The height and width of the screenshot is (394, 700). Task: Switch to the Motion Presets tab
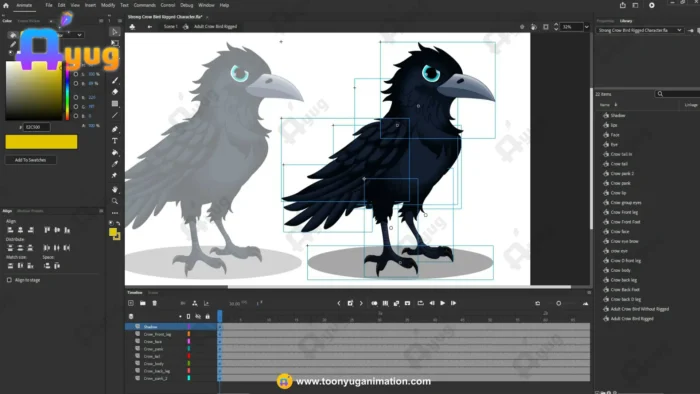30,211
